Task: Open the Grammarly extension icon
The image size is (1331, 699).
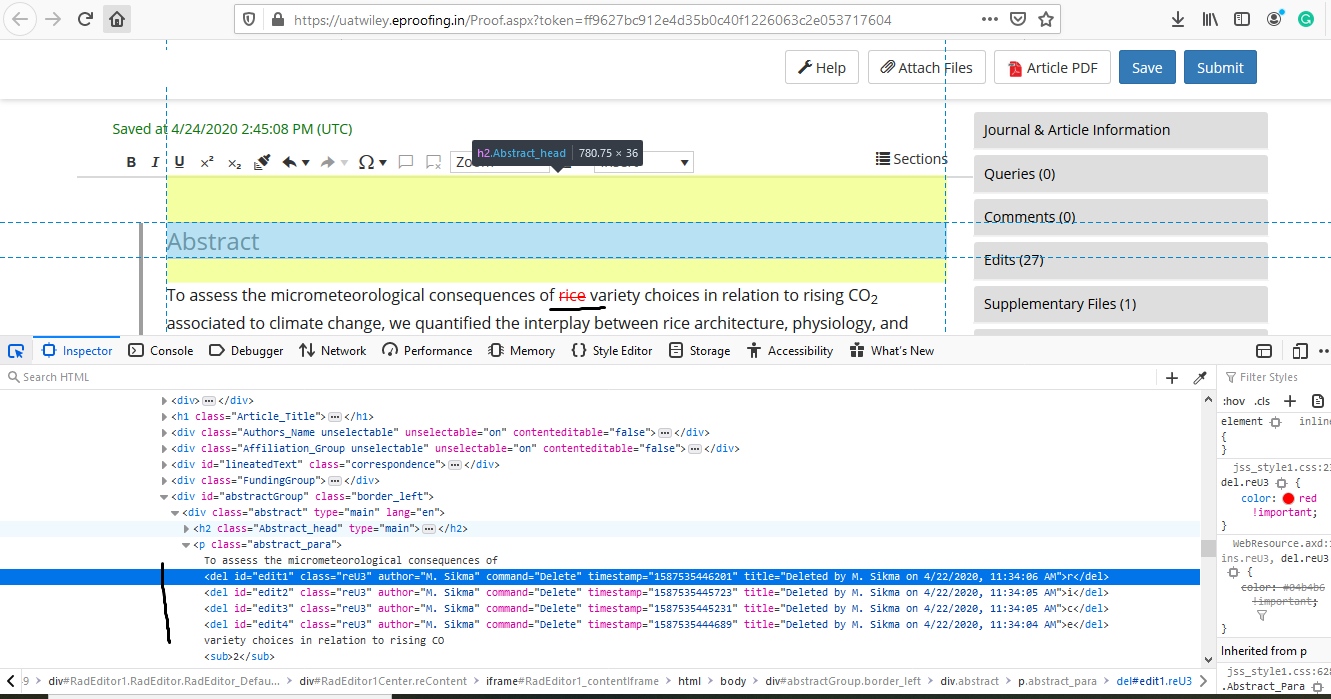Action: (x=1305, y=19)
